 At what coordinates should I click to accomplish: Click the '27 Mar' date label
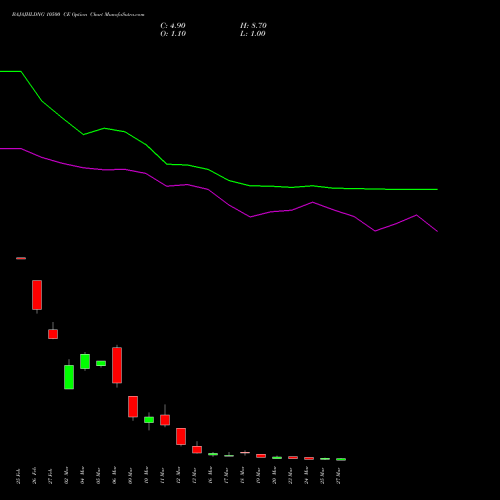coord(338,475)
